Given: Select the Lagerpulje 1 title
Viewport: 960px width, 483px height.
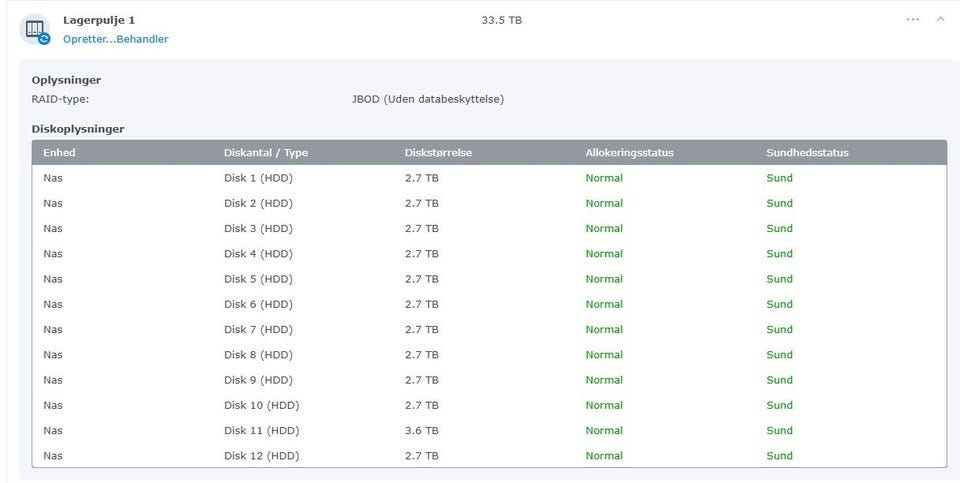Looking at the screenshot, I should click(99, 20).
